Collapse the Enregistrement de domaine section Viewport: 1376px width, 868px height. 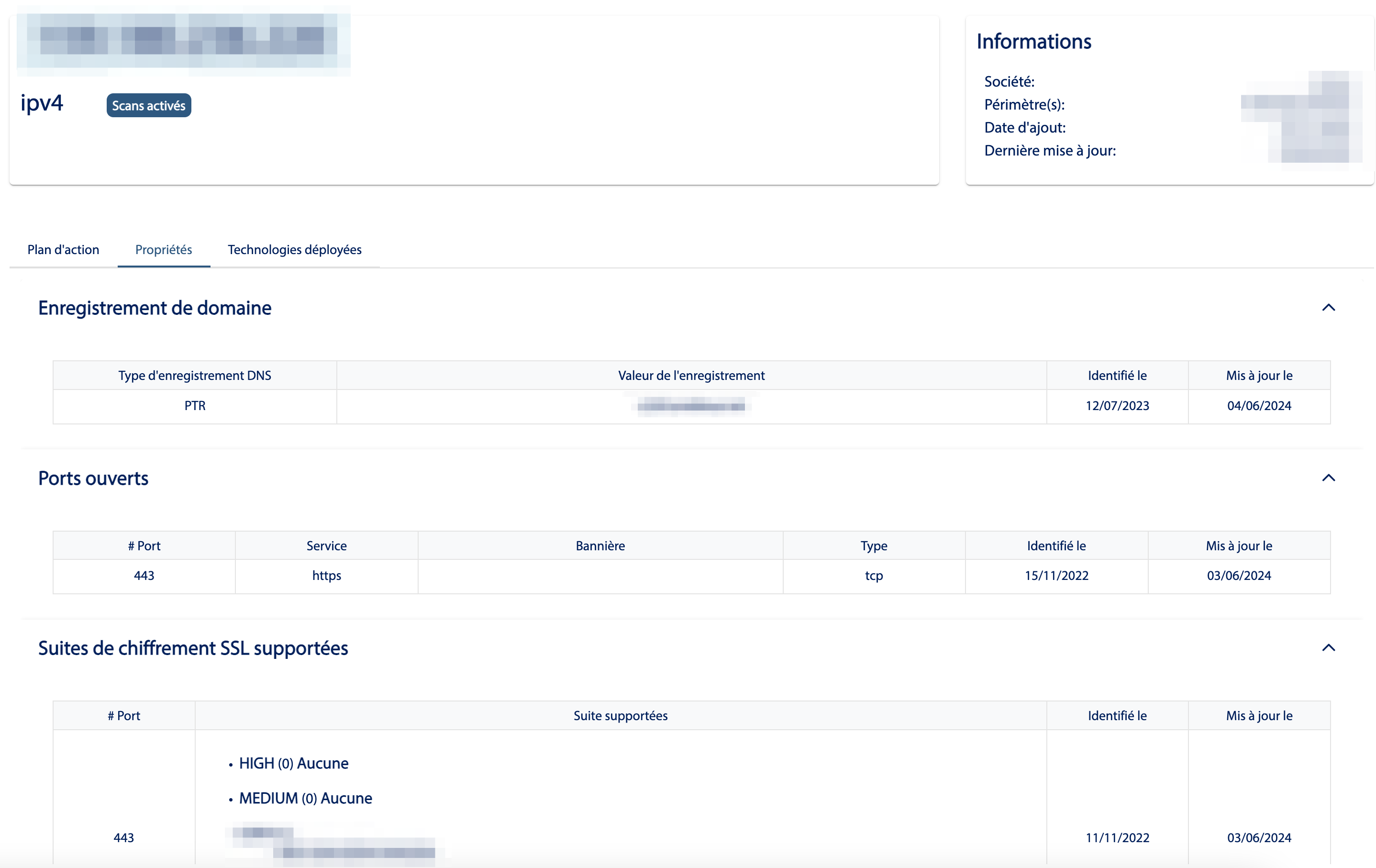click(x=1328, y=308)
